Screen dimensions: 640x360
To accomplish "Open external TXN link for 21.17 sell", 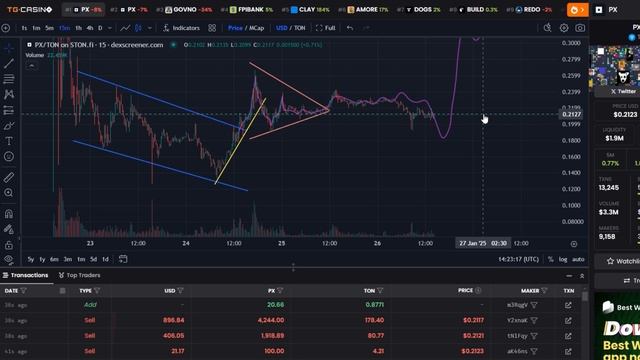I will click(x=568, y=351).
